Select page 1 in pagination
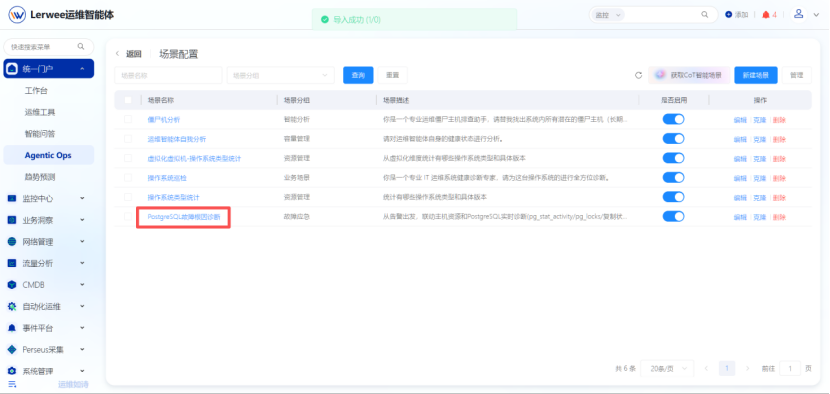This screenshot has width=830, height=394. click(x=727, y=369)
